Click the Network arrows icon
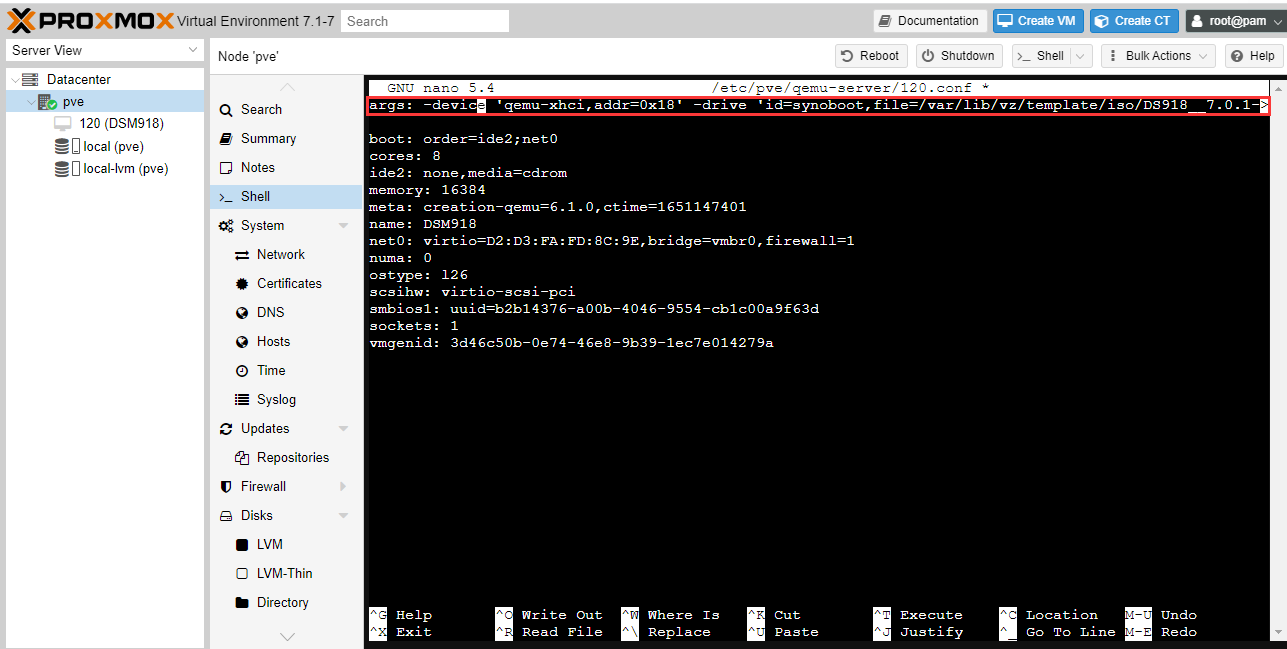1287x649 pixels. click(241, 255)
